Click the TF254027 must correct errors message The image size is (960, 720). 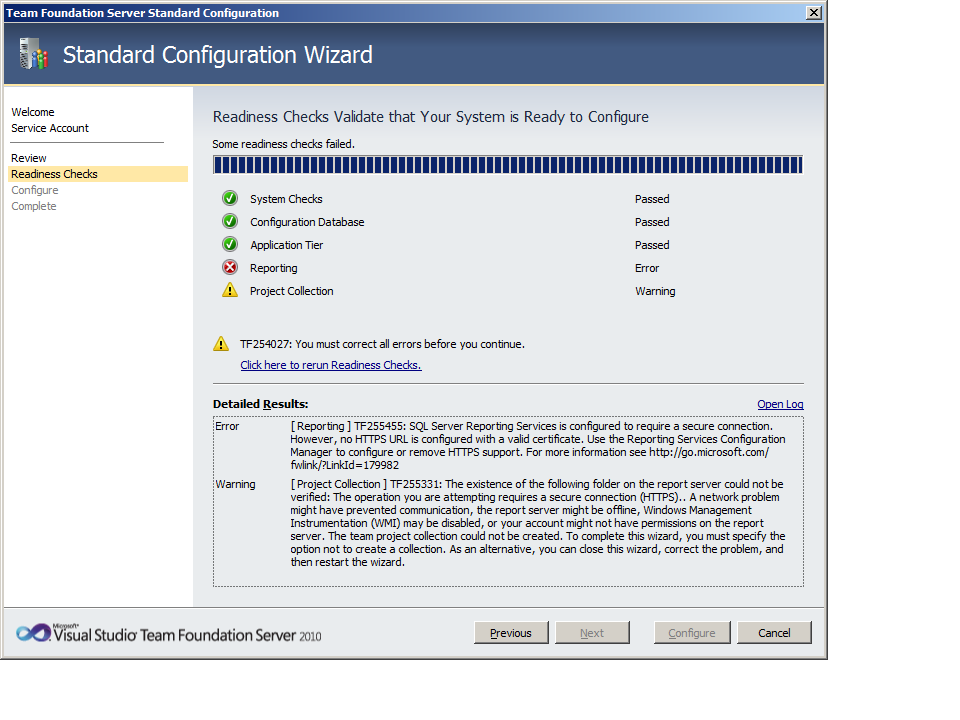(x=382, y=344)
